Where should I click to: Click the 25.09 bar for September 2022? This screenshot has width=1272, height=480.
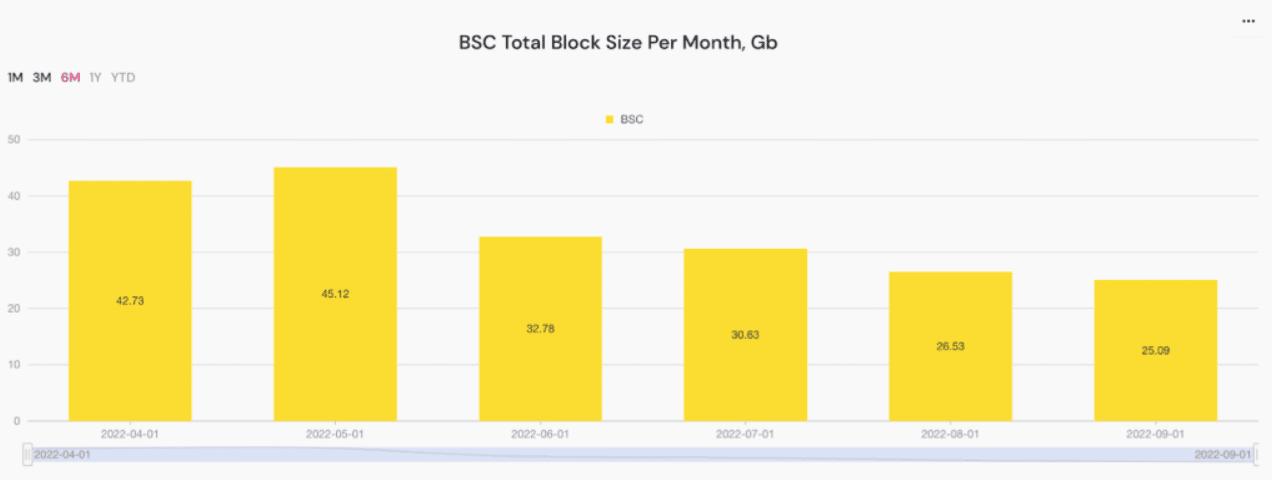coord(1155,350)
